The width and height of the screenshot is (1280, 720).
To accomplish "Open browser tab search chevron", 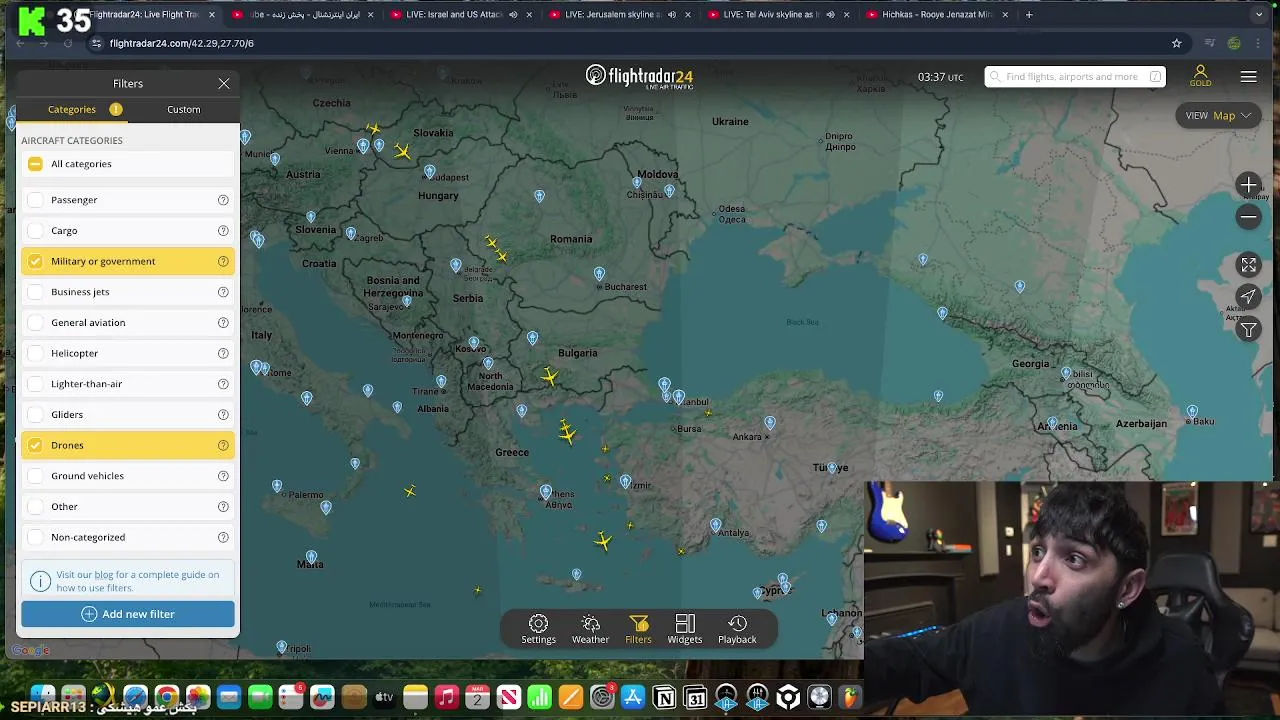I will 1258,15.
